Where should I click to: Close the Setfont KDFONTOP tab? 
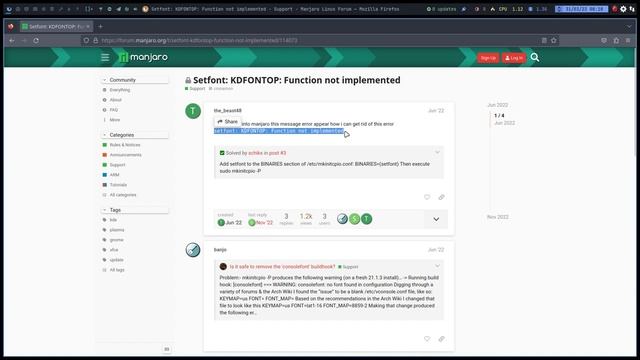click(x=88, y=27)
